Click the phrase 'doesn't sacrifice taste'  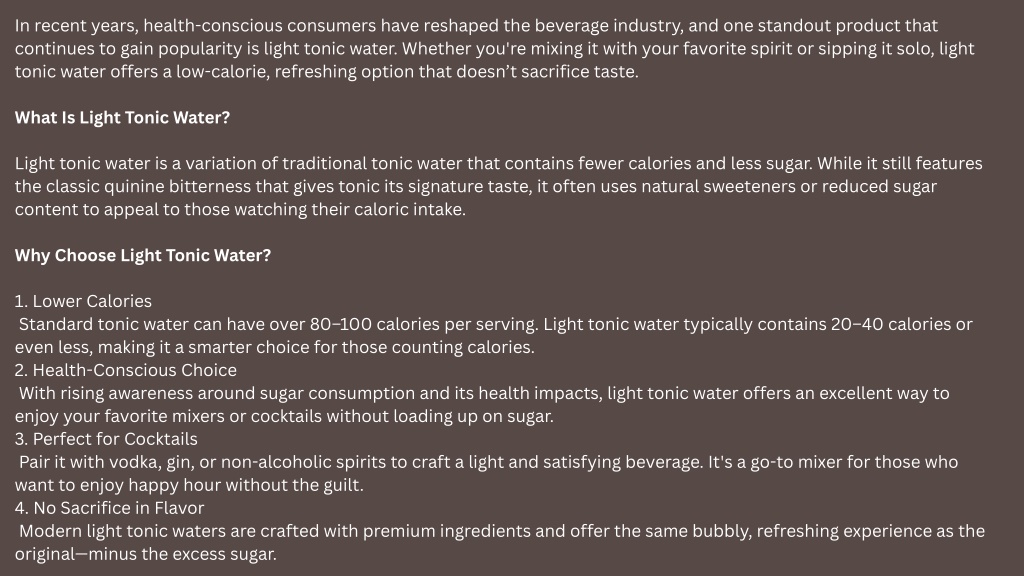[546, 72]
